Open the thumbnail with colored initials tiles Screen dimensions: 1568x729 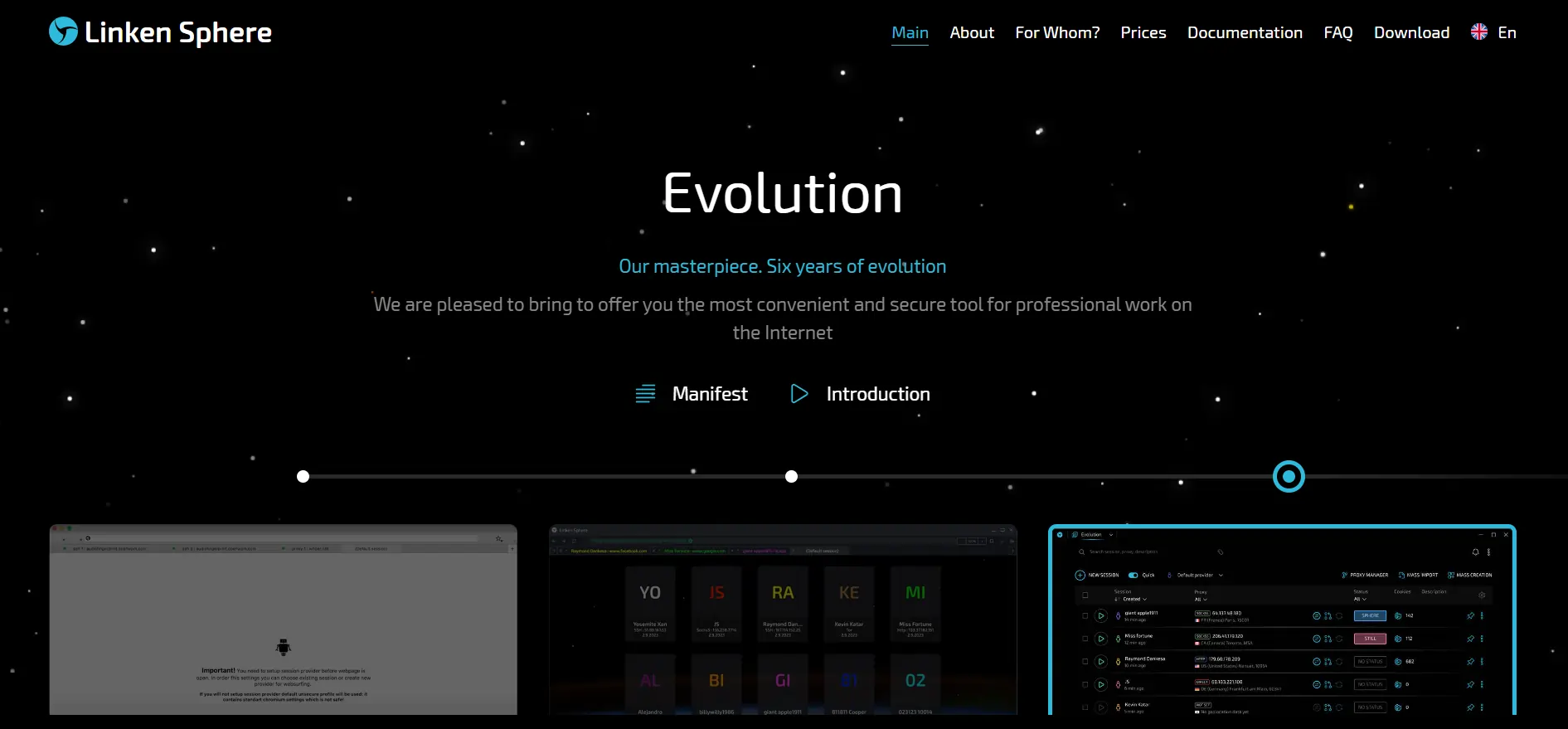(783, 619)
